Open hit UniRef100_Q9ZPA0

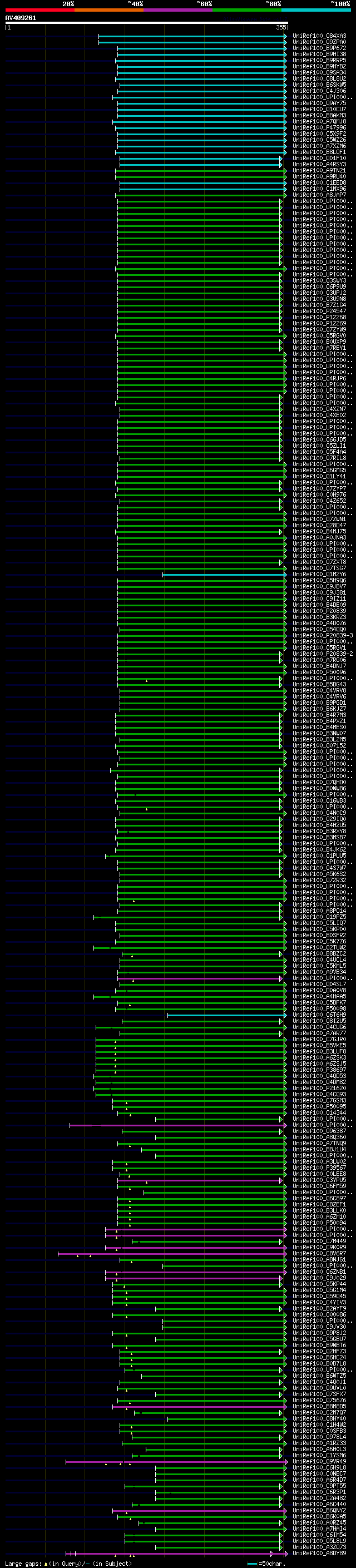pos(319,42)
